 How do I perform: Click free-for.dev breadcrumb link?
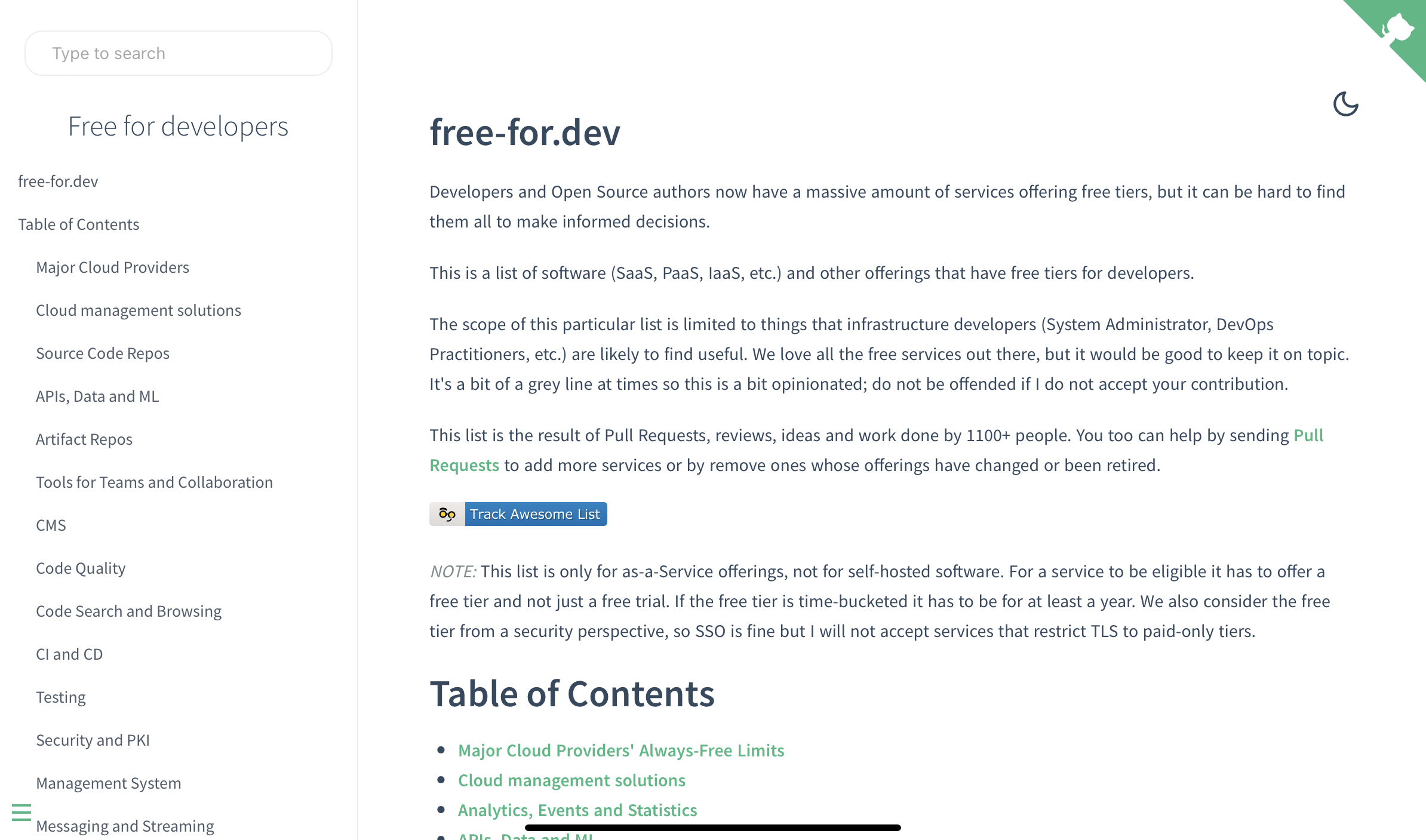pyautogui.click(x=57, y=181)
